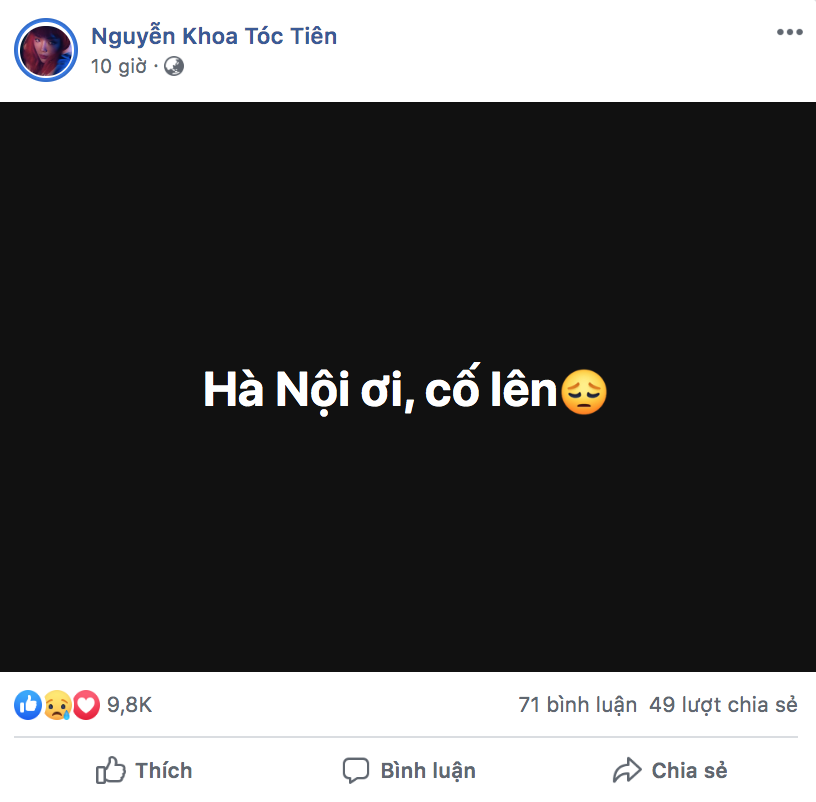This screenshot has width=816, height=802.
Task: View the 71 bình luận comments
Action: 577,705
